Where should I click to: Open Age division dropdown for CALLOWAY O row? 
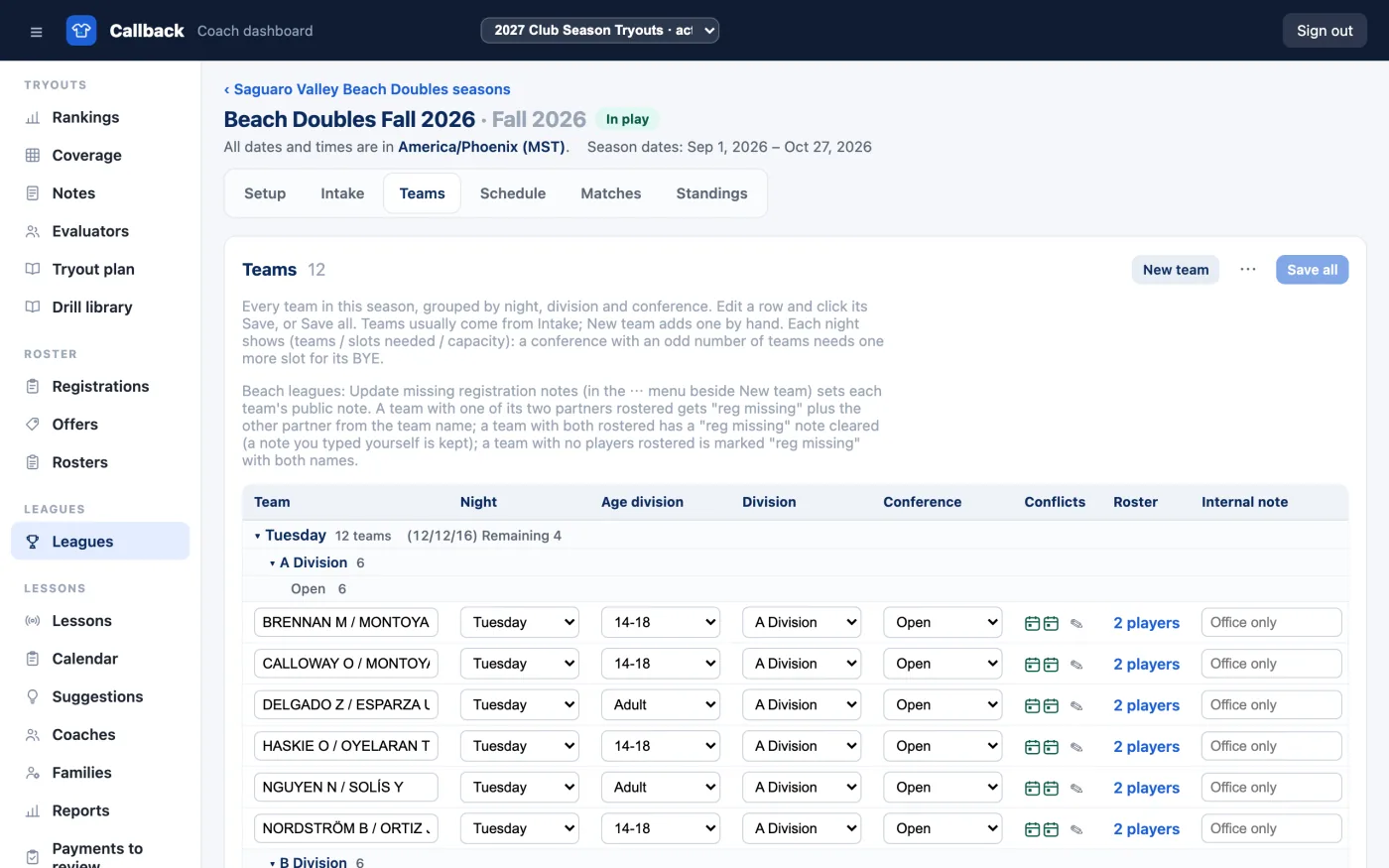pos(660,664)
